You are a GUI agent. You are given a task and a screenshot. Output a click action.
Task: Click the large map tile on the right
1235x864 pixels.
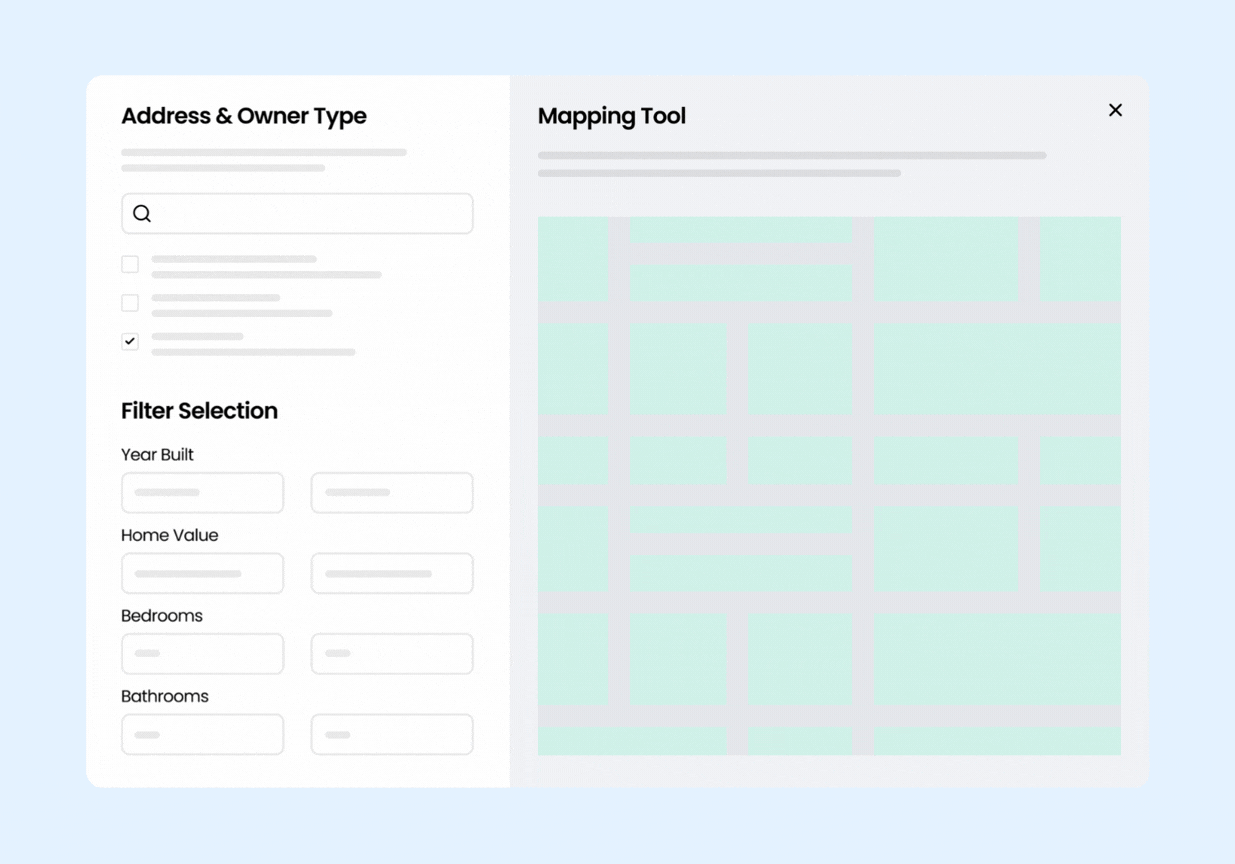pos(997,369)
